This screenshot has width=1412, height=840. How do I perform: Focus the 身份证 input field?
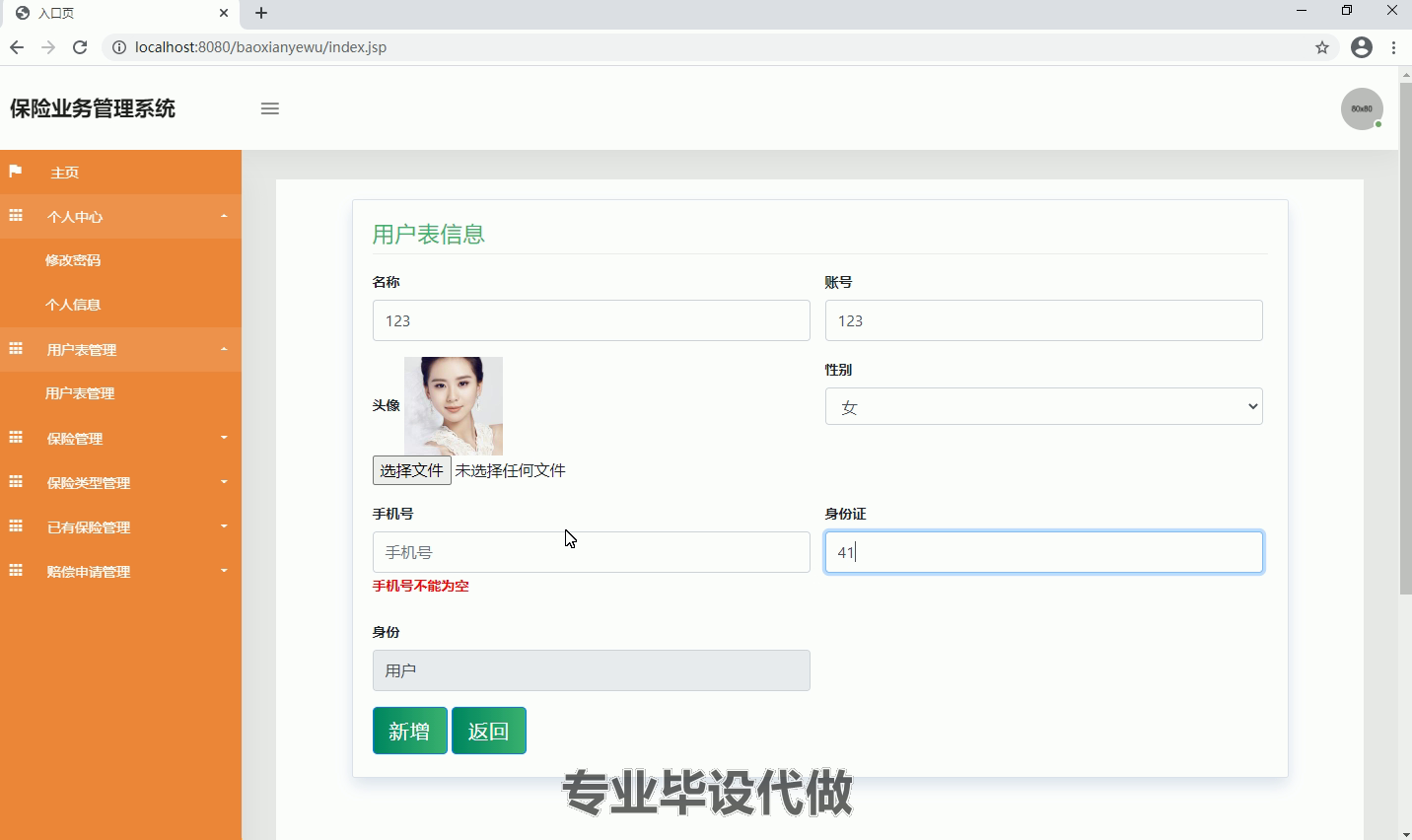[x=1043, y=552]
